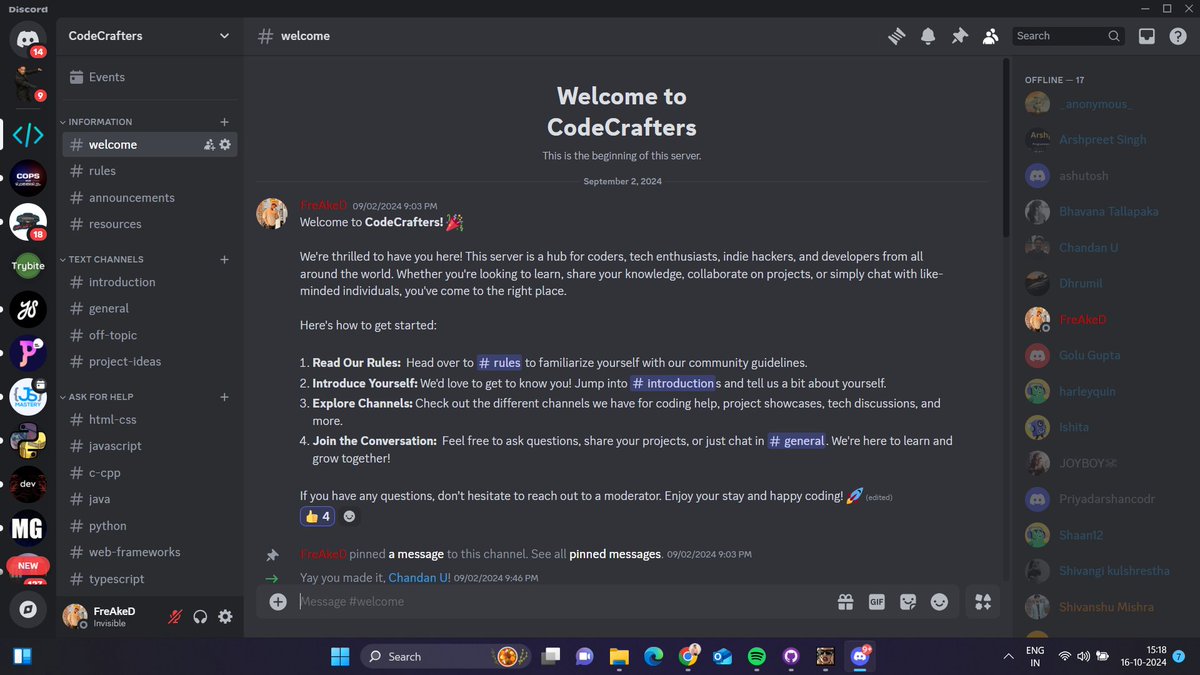Open the gift Nitro icon
The width and height of the screenshot is (1200, 675).
[845, 601]
